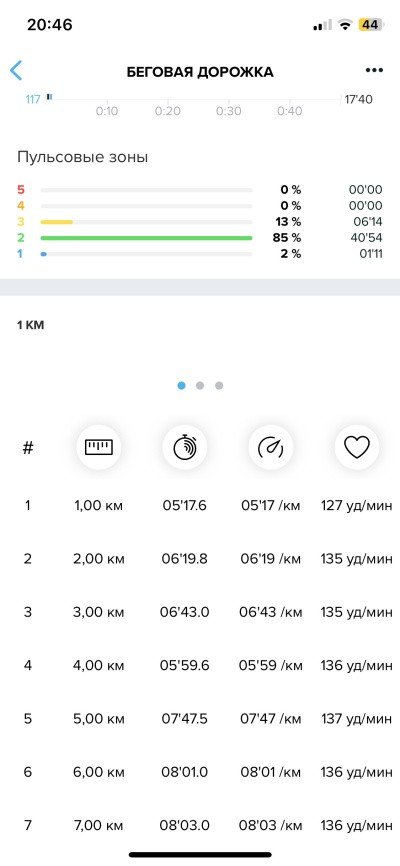This screenshot has width=400, height=866.
Task: Select the stopwatch duration column icon
Action: point(185,447)
